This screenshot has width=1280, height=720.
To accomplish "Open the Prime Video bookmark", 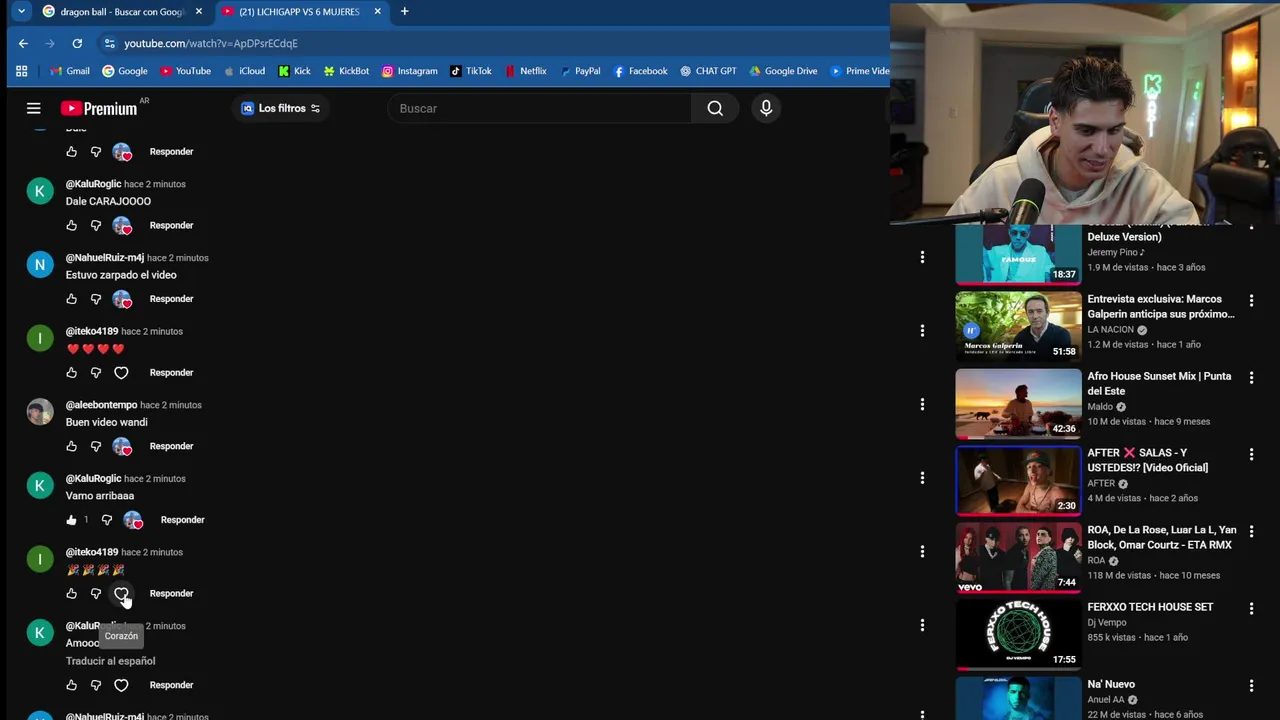I will pyautogui.click(x=860, y=71).
